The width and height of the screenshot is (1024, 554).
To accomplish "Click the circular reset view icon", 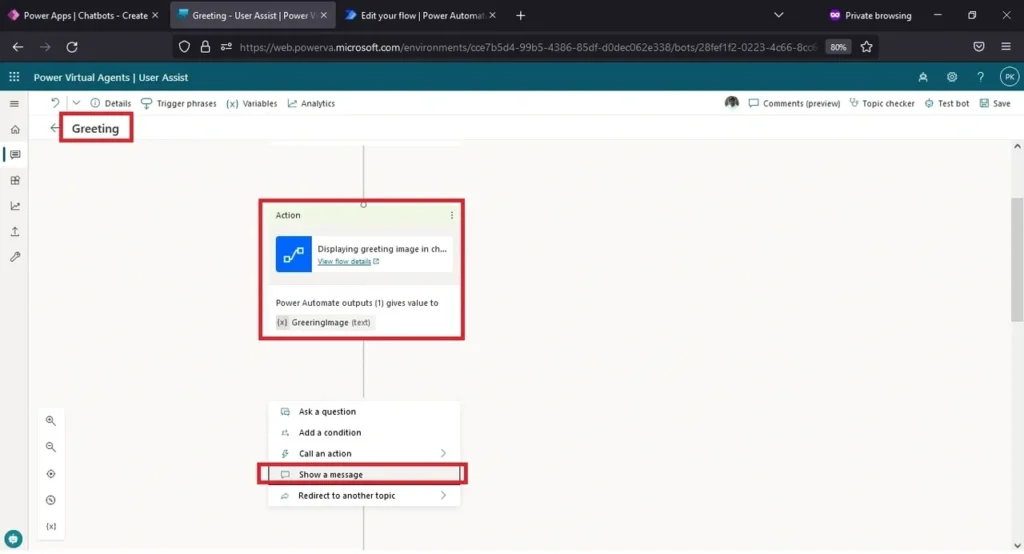I will tap(51, 500).
